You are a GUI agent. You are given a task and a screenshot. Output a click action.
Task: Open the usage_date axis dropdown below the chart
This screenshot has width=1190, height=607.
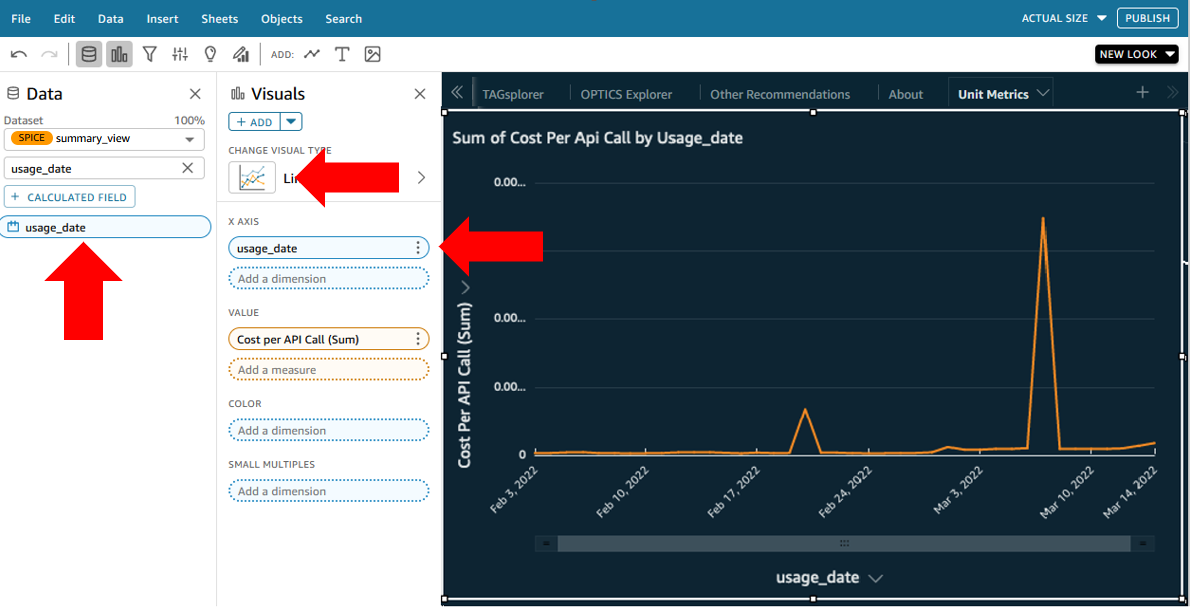coord(875,577)
